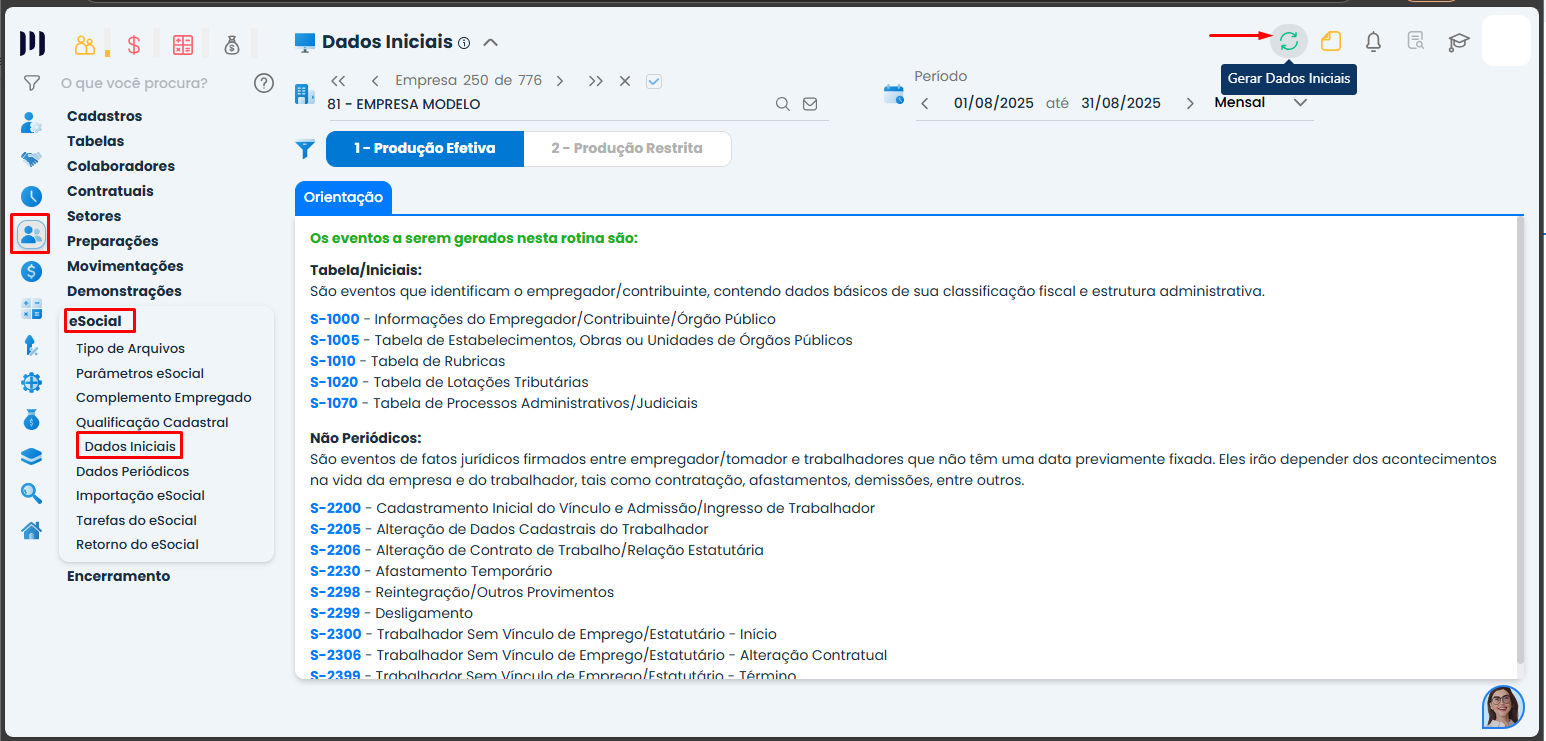1546x741 pixels.
Task: Open the yellow people module icon
Action: 85,45
